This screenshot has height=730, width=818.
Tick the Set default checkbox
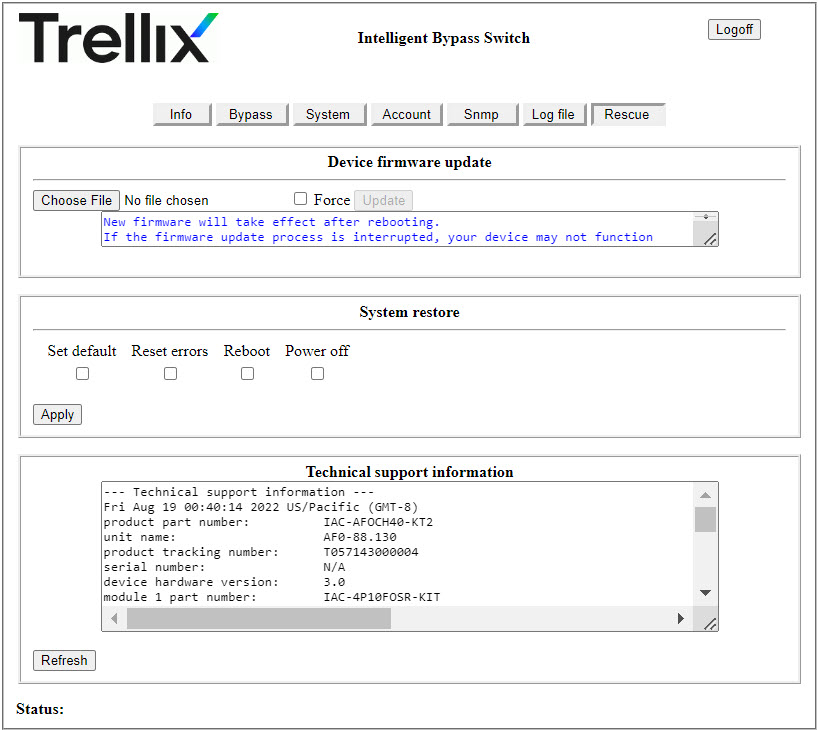click(82, 374)
